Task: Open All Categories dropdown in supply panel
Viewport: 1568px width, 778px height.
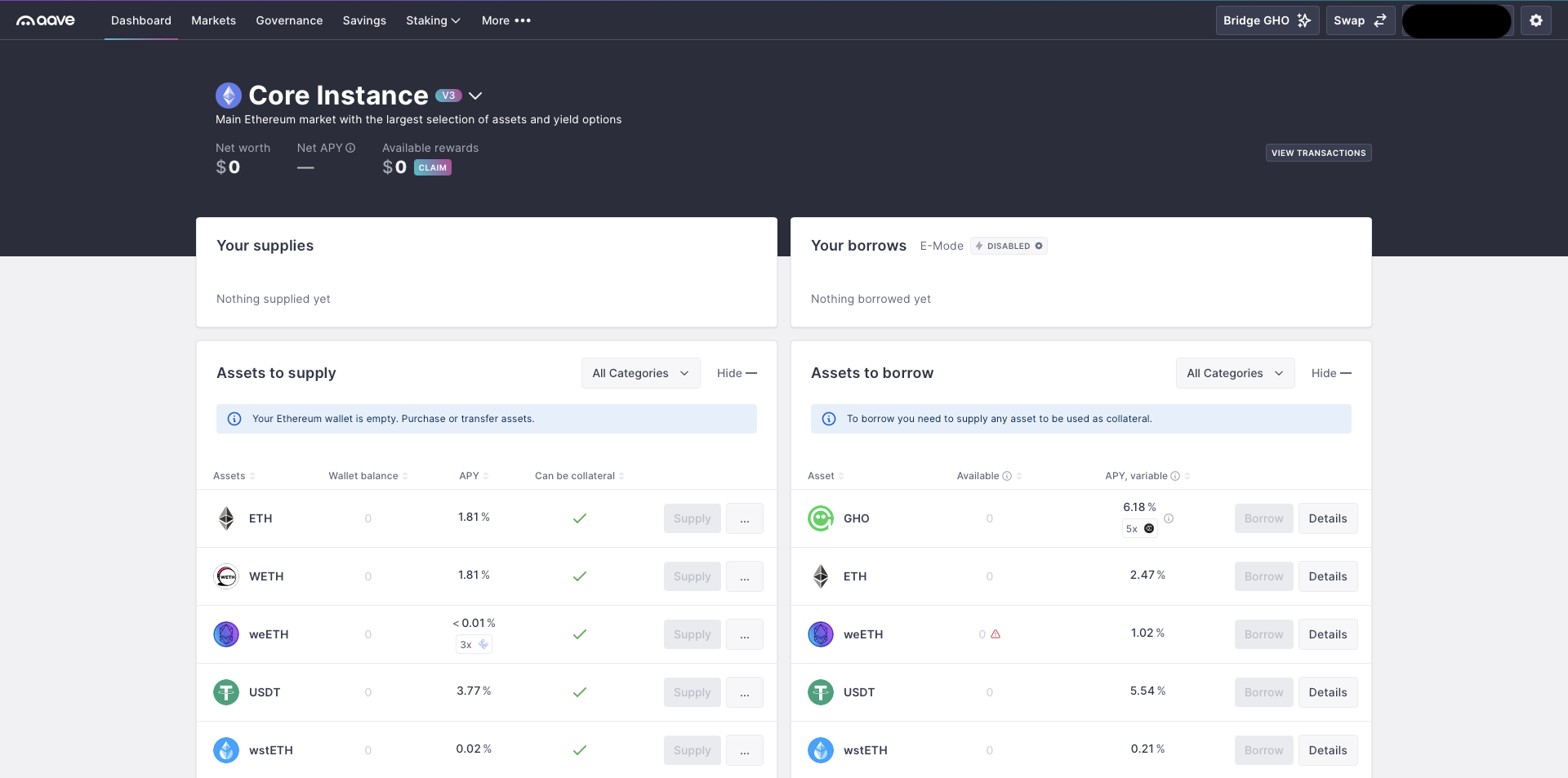Action: pos(640,373)
